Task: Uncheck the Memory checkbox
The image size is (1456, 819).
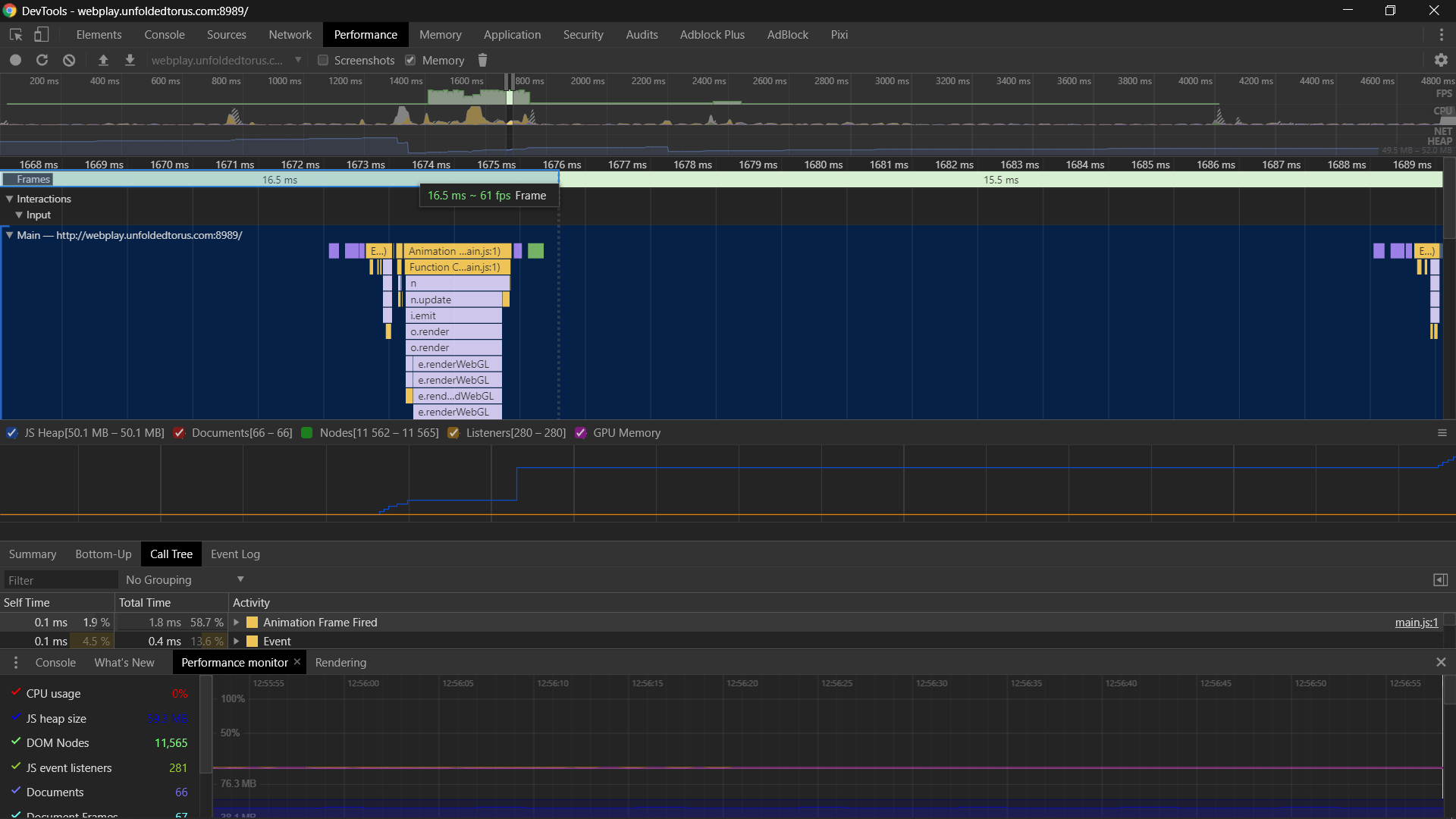Action: (x=410, y=60)
